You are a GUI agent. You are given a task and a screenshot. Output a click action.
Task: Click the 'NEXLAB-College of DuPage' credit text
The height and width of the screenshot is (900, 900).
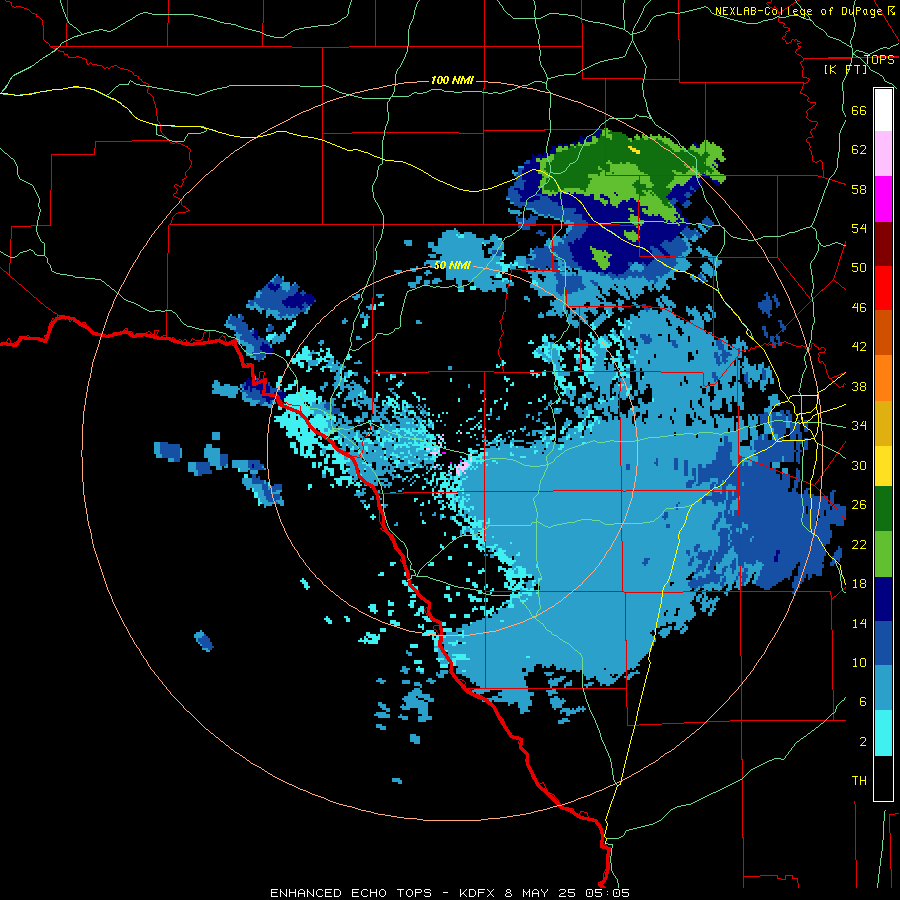click(x=800, y=11)
